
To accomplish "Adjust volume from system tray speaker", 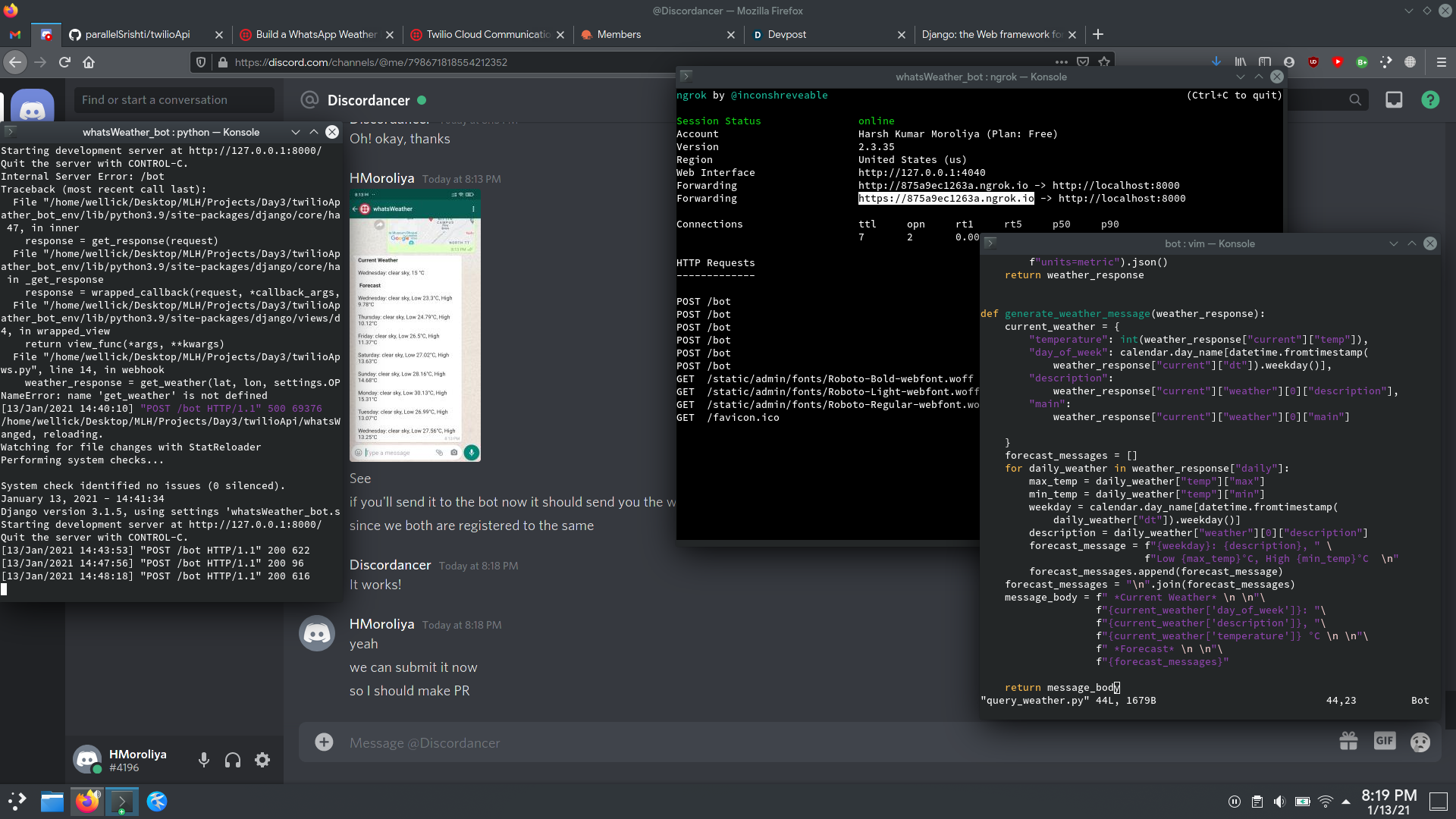I will [x=1279, y=802].
